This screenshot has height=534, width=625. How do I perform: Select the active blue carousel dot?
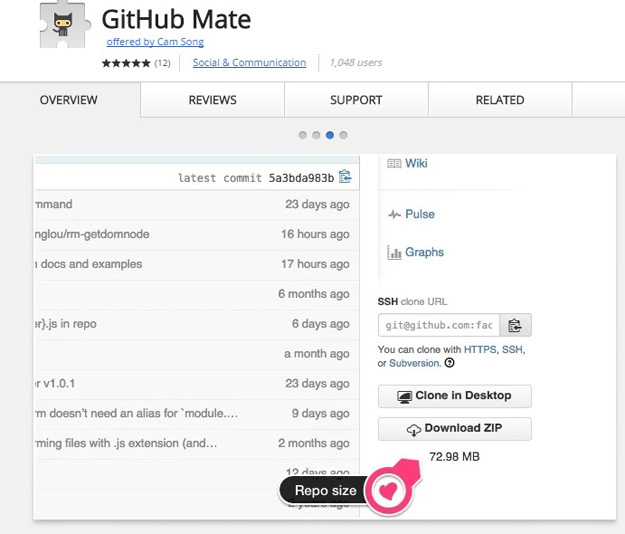point(330,135)
